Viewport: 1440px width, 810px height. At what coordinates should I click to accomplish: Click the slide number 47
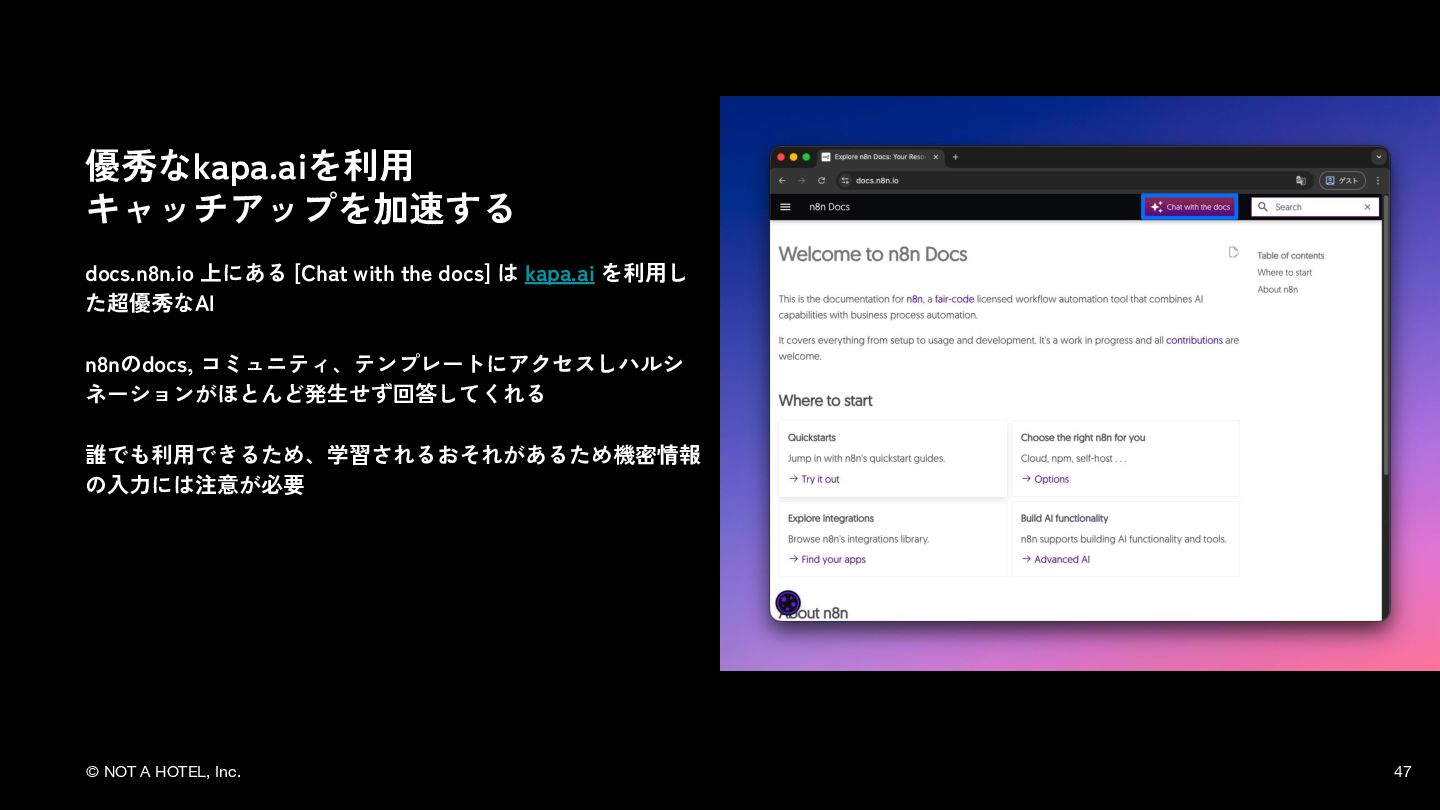[1402, 771]
